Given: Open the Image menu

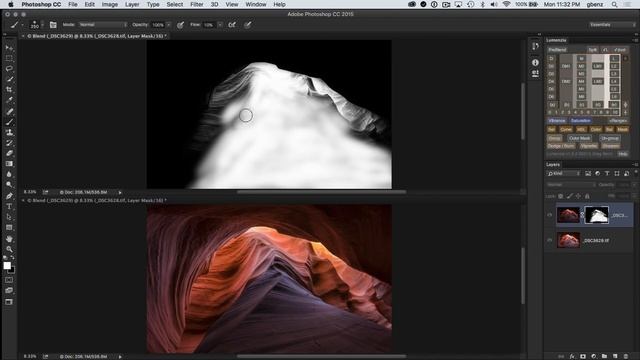Looking at the screenshot, I should pos(109,4).
